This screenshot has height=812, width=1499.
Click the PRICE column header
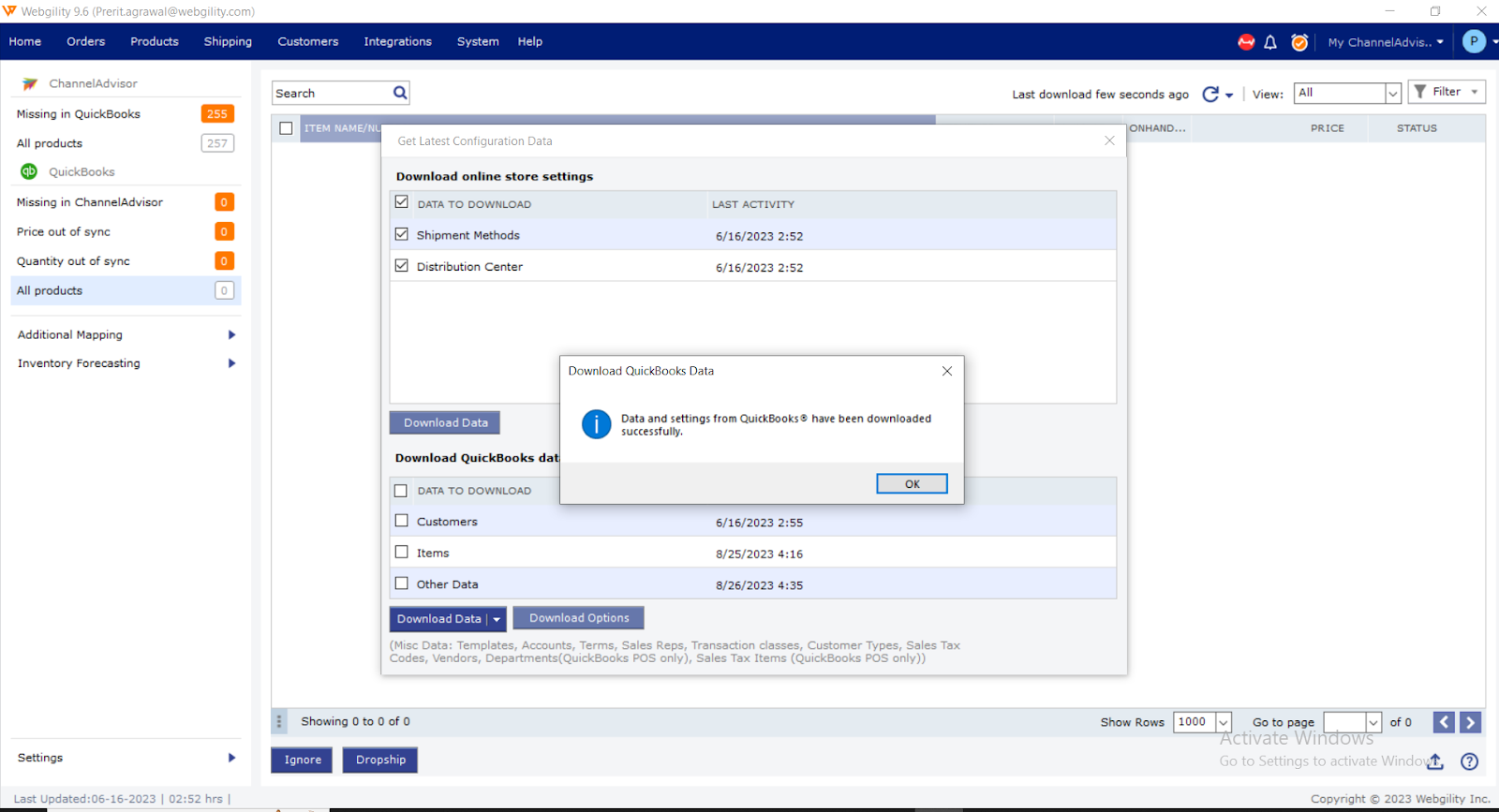[x=1327, y=128]
